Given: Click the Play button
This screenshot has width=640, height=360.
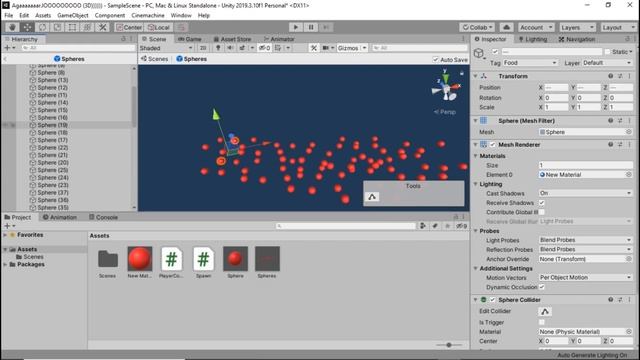Looking at the screenshot, I should 296,27.
